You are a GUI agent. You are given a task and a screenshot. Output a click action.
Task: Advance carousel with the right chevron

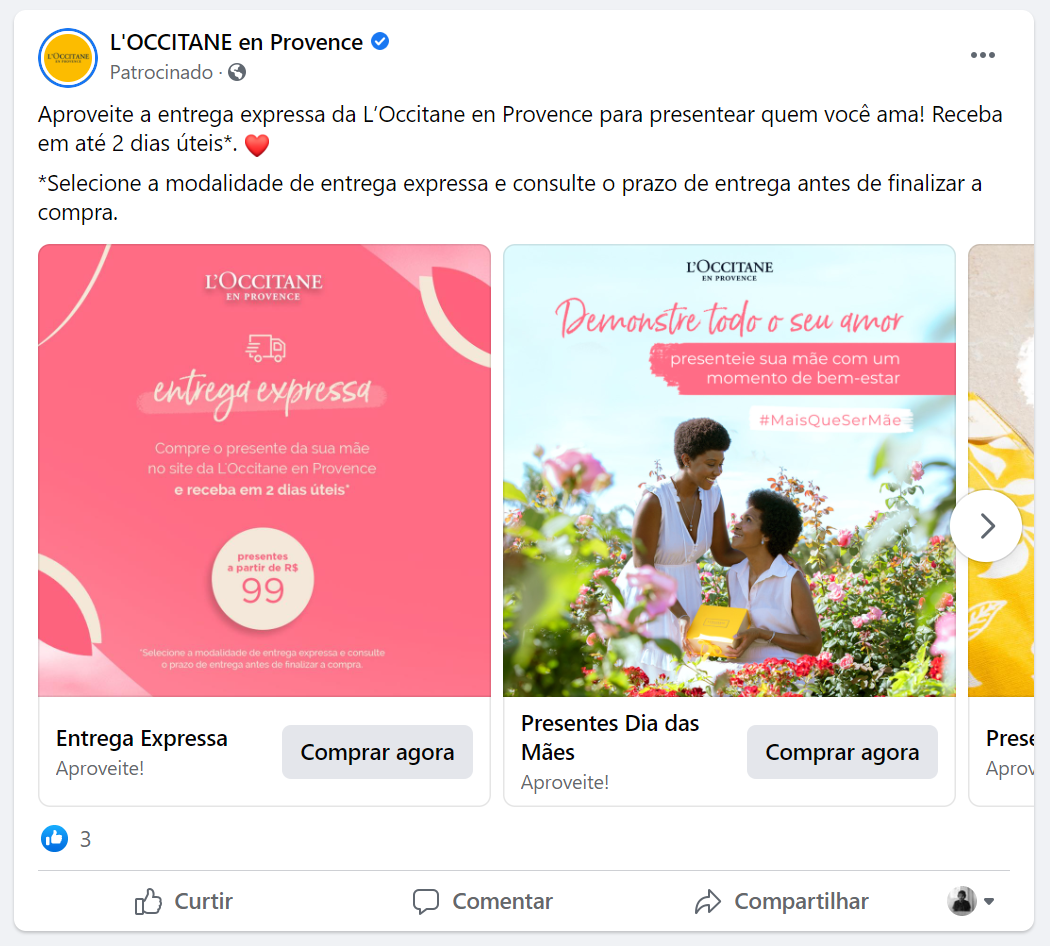tap(986, 526)
